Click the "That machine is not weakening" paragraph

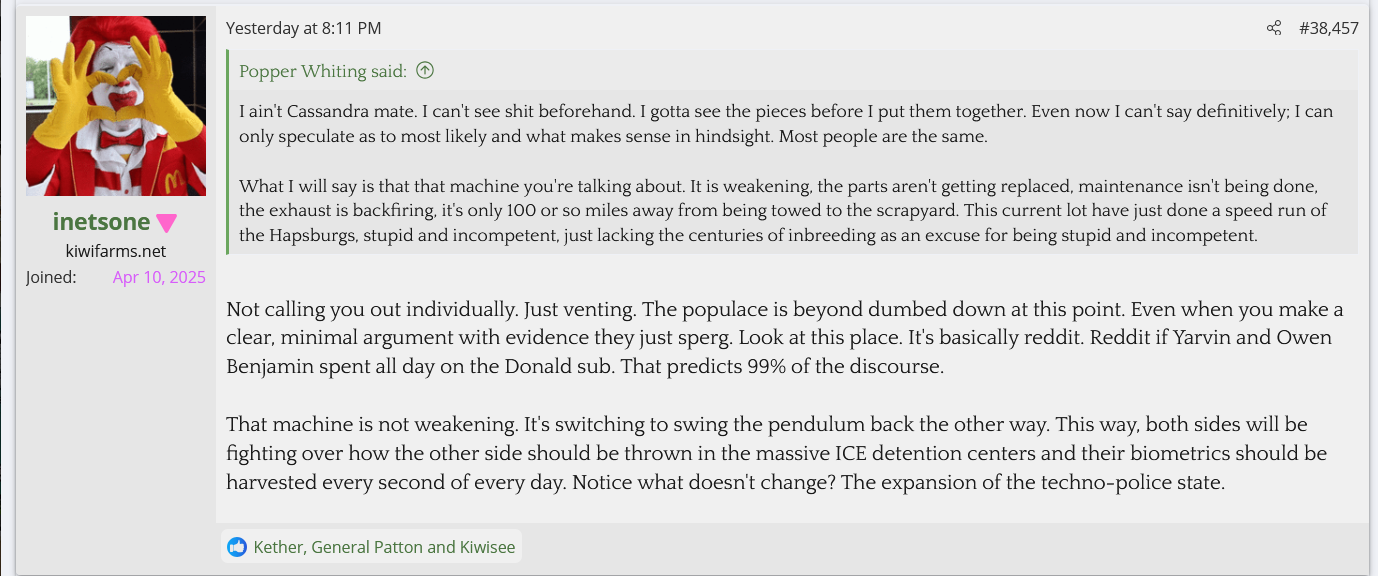click(x=776, y=453)
